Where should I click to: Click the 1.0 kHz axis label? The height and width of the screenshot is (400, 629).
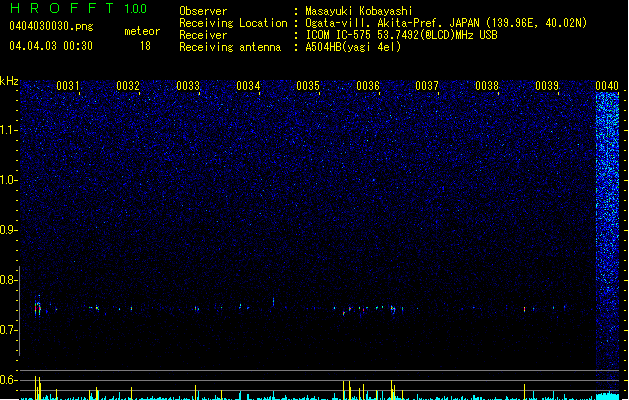pyautogui.click(x=9, y=180)
